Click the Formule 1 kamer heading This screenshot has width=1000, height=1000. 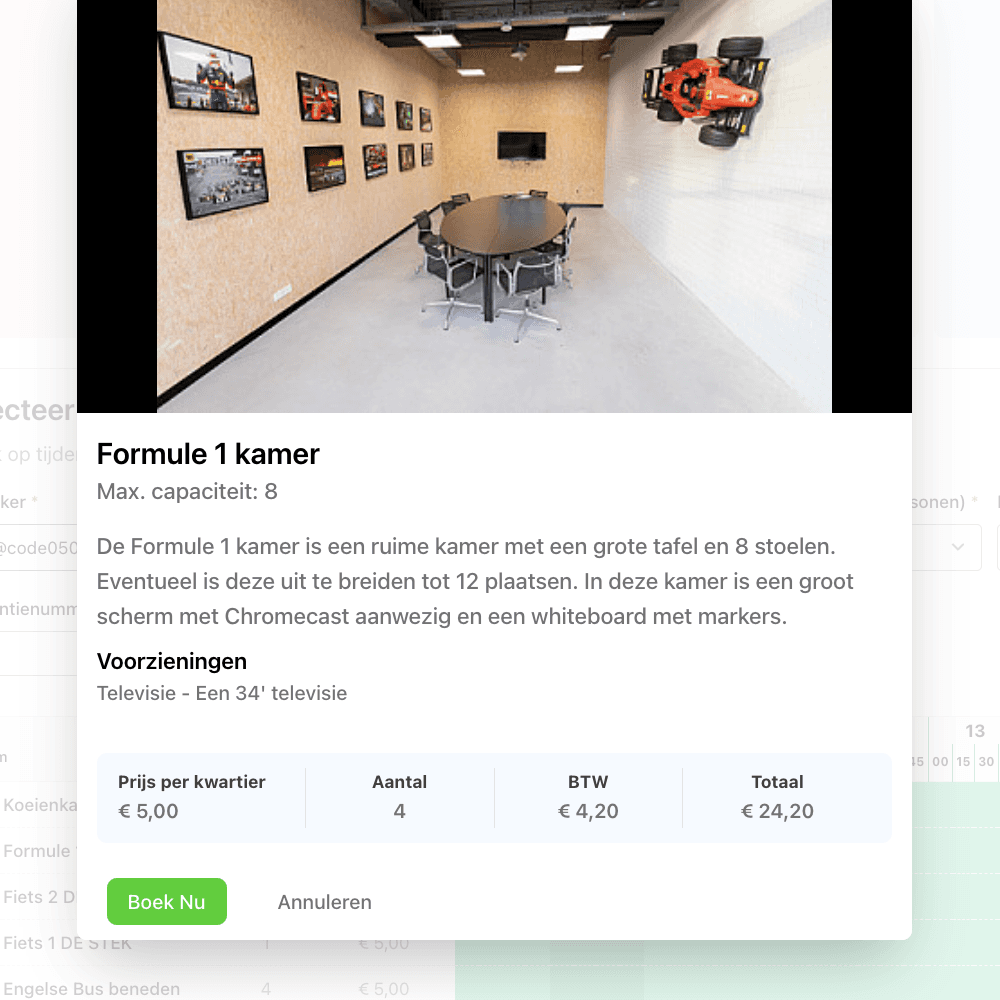tap(208, 454)
